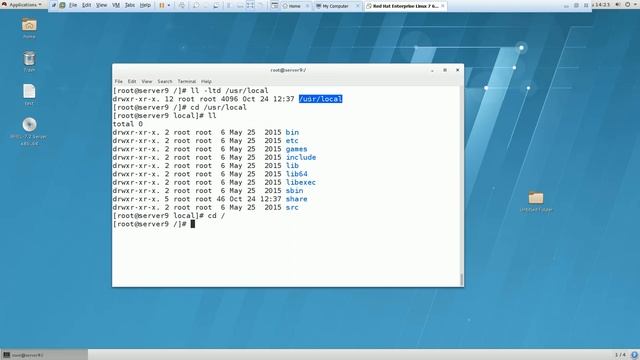The height and width of the screenshot is (360, 640).
Task: Switch to the My Computer tab
Action: click(338, 6)
